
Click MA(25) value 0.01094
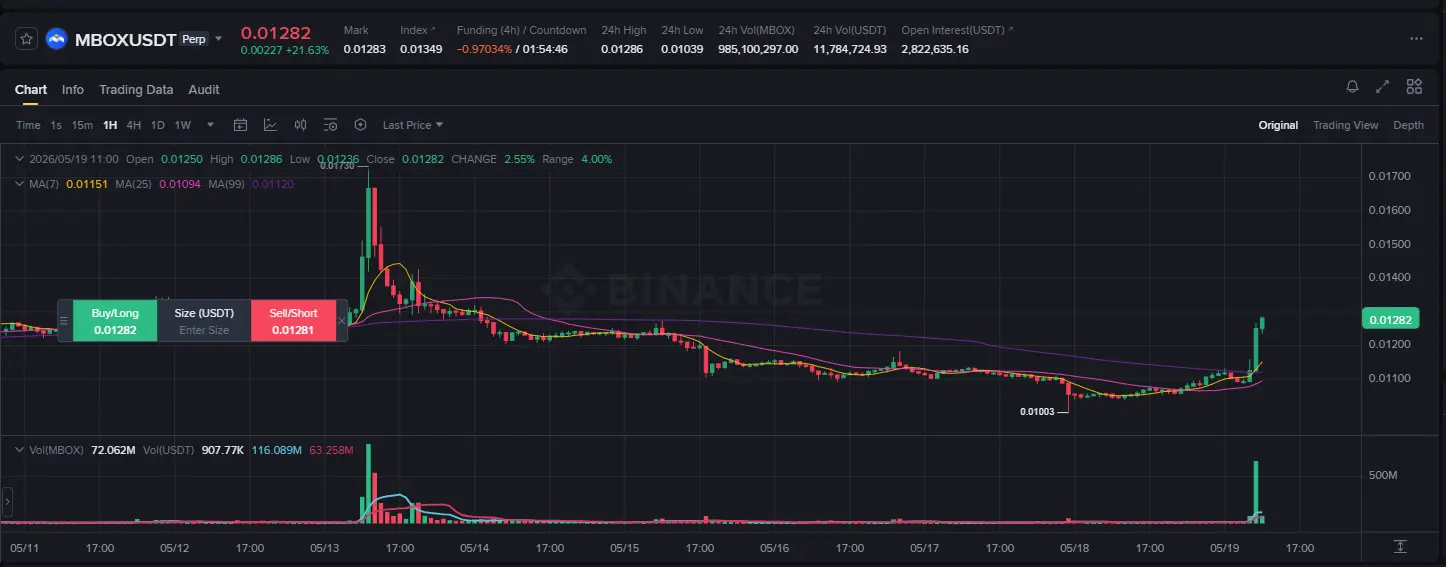point(180,184)
